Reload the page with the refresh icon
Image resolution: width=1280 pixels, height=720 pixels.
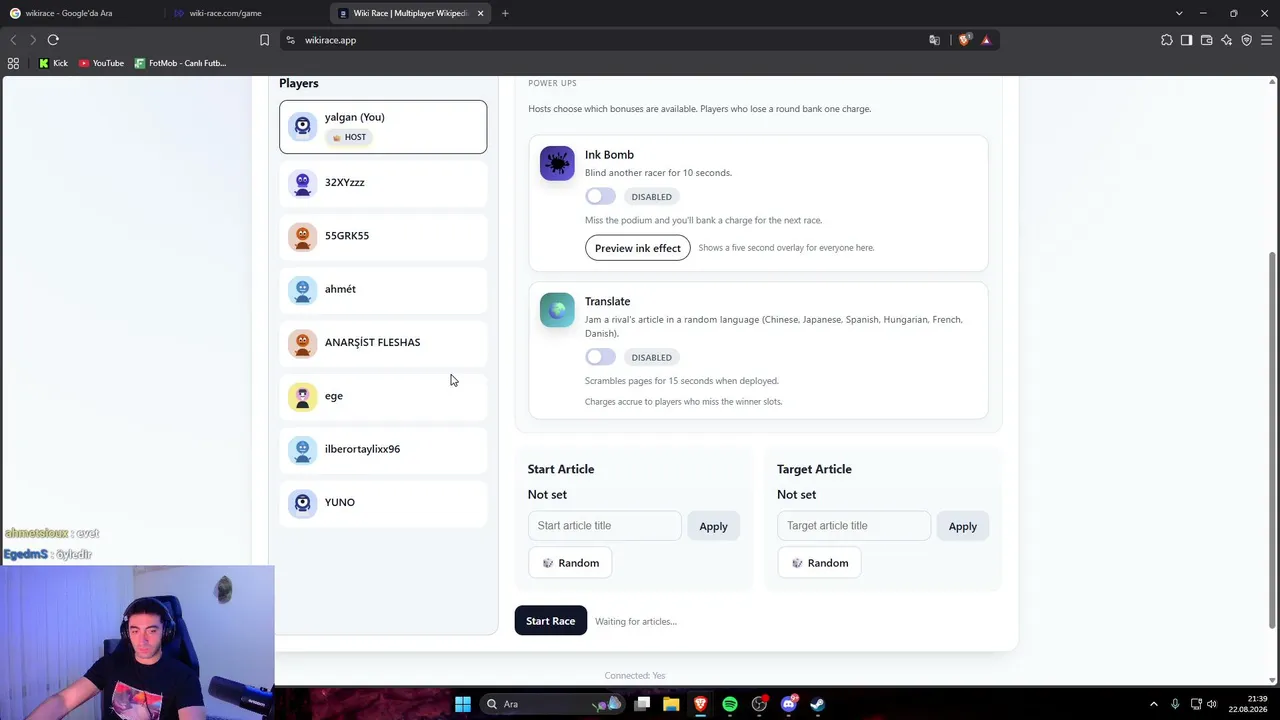pos(53,40)
